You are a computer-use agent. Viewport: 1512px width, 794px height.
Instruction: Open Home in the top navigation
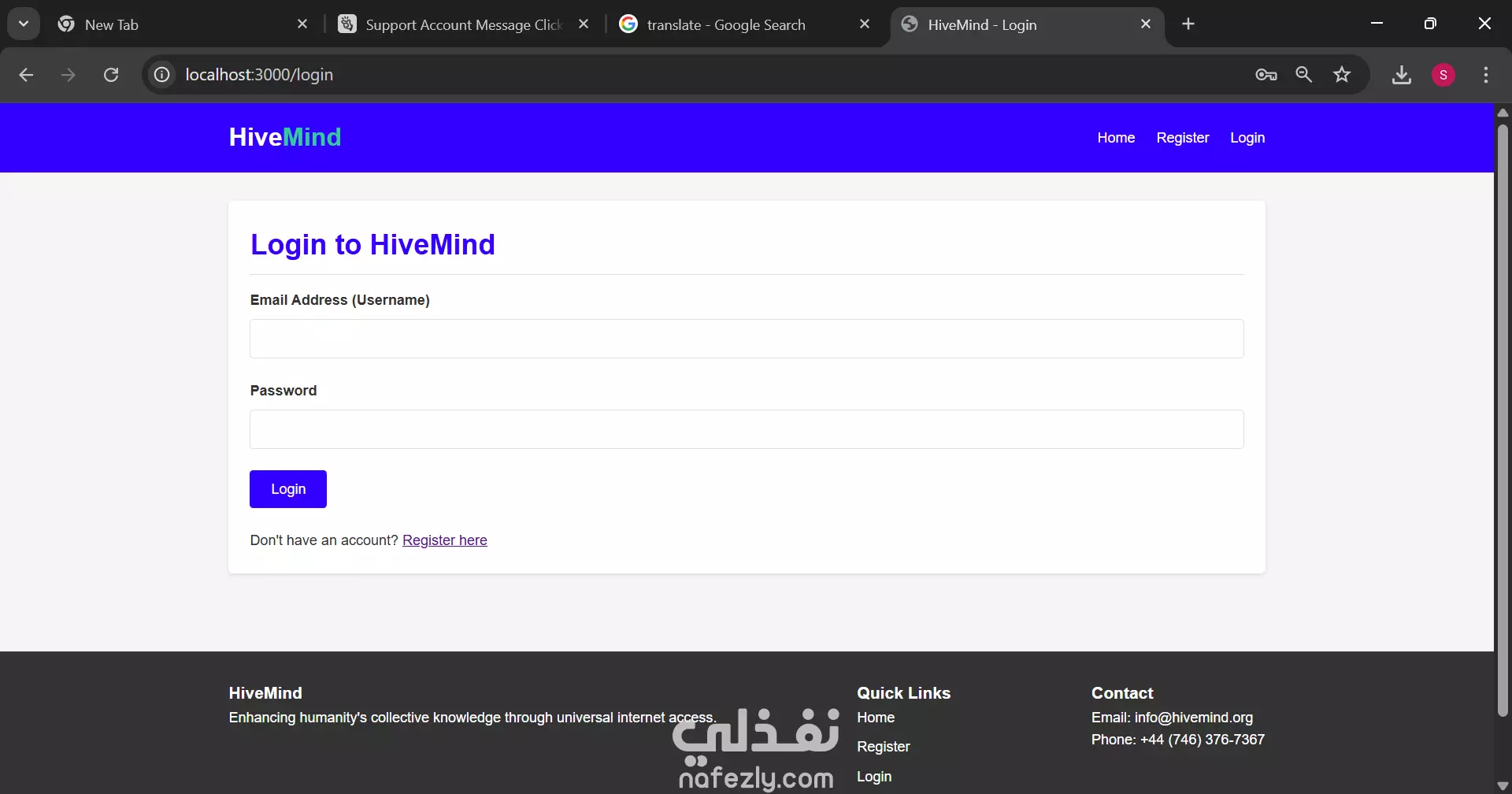click(1116, 138)
